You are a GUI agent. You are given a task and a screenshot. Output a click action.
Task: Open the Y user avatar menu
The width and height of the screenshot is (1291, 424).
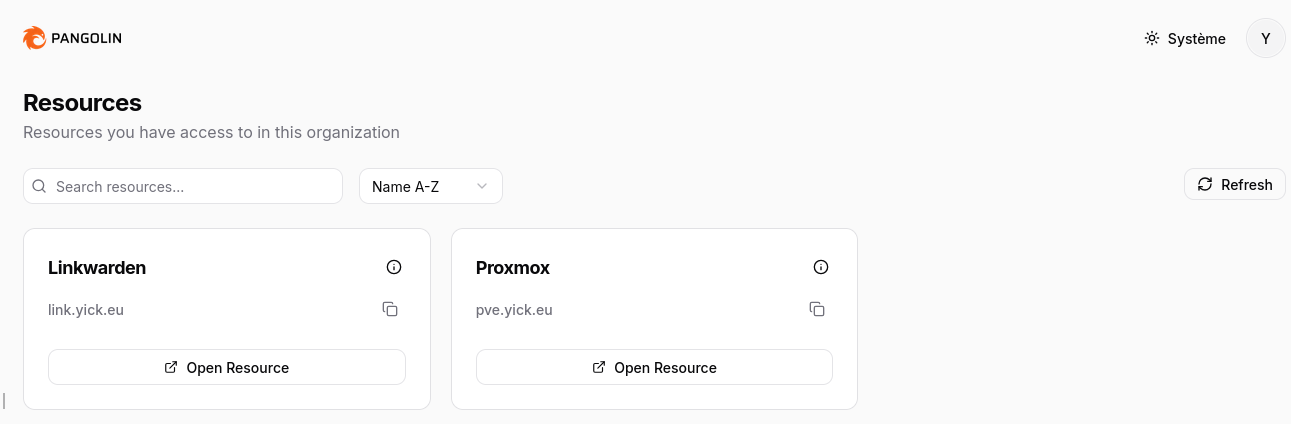[x=1265, y=38]
